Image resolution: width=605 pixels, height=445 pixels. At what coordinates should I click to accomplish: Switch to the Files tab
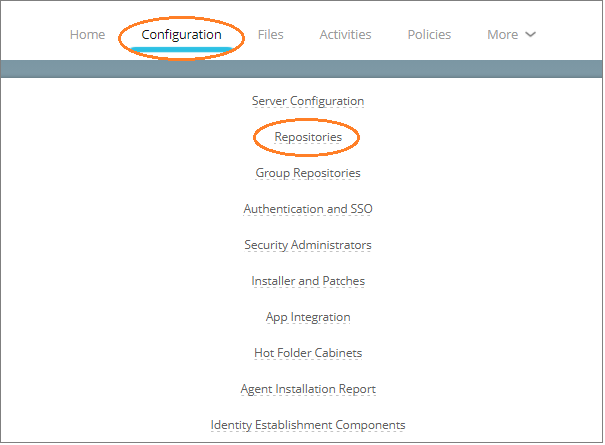270,35
